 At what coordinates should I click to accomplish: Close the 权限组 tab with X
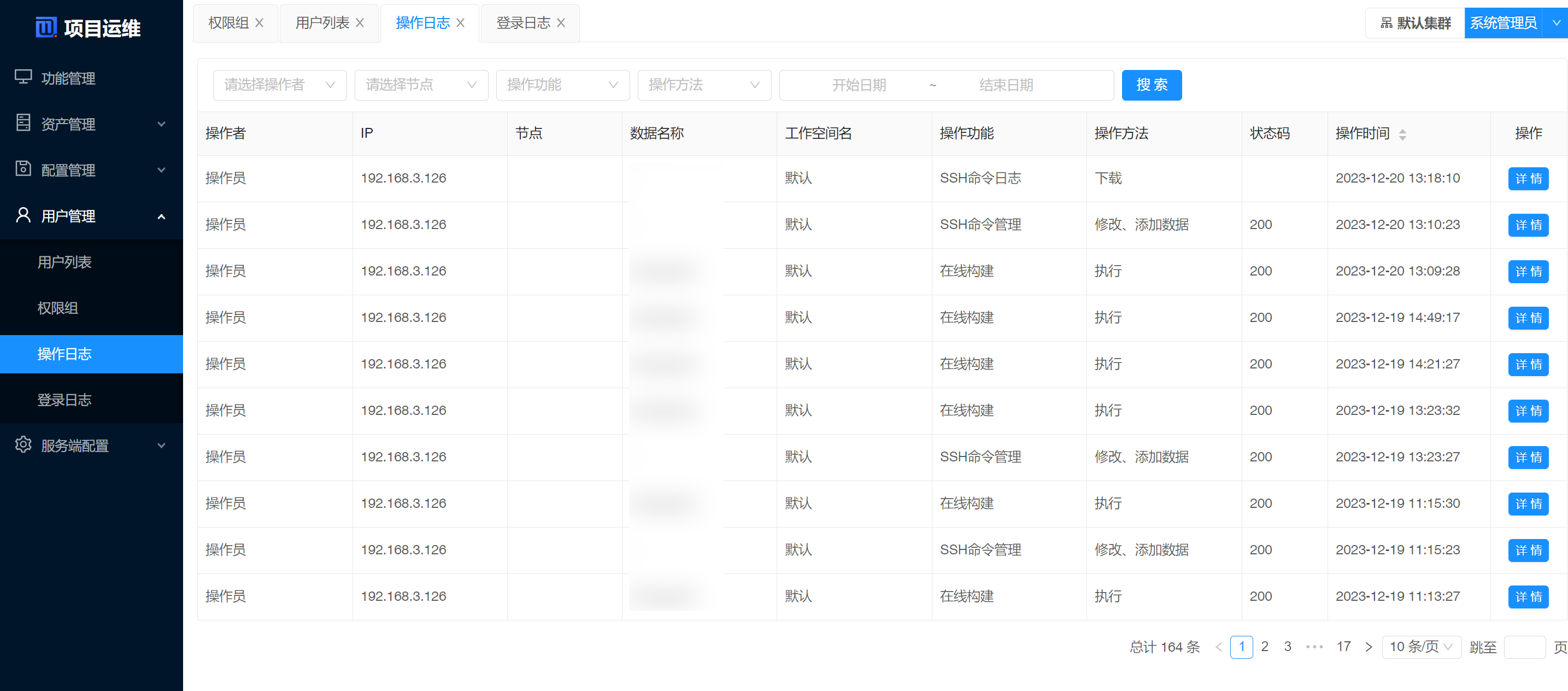coord(259,22)
